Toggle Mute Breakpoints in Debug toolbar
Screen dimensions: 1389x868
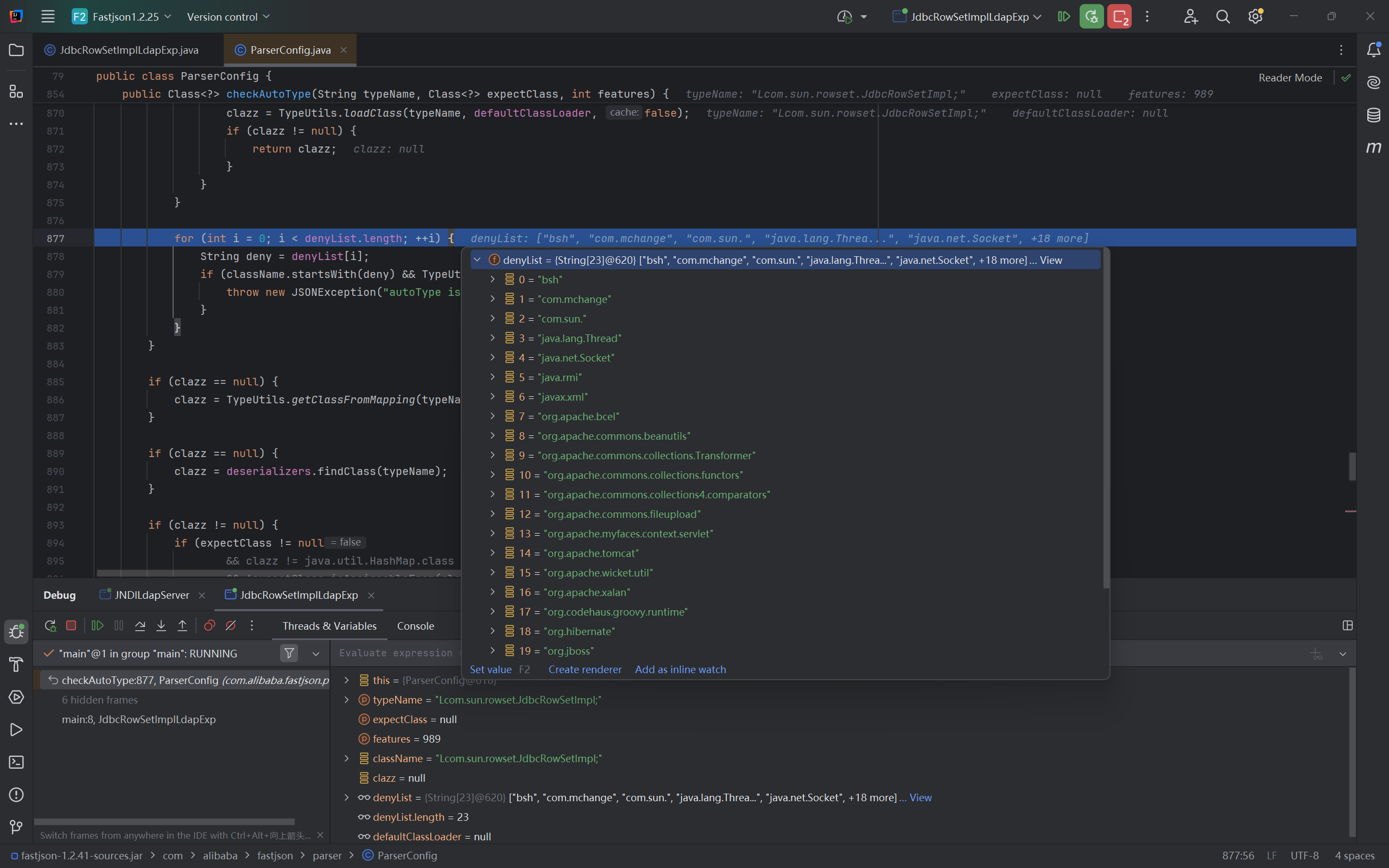[x=231, y=626]
